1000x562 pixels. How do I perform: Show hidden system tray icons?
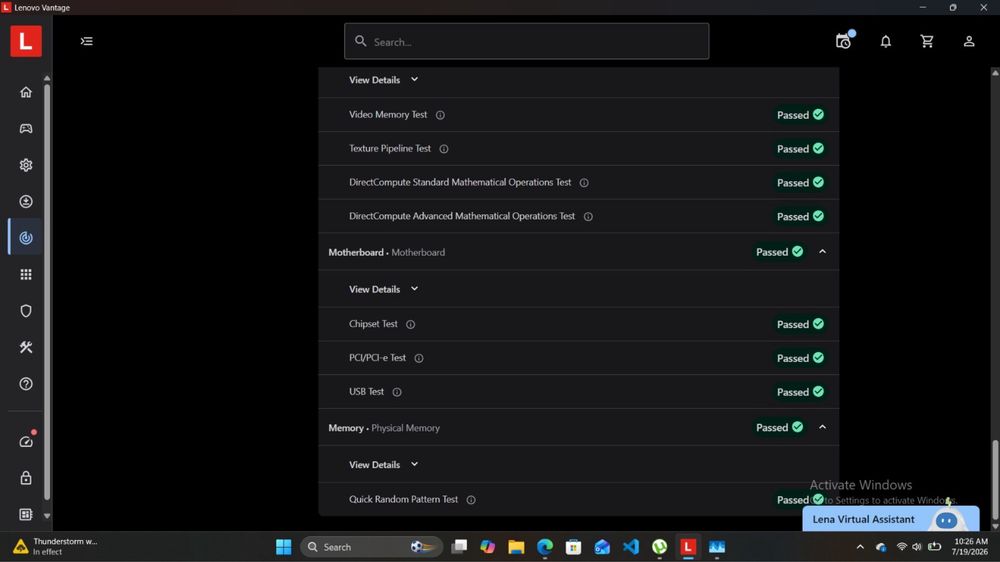[x=860, y=547]
